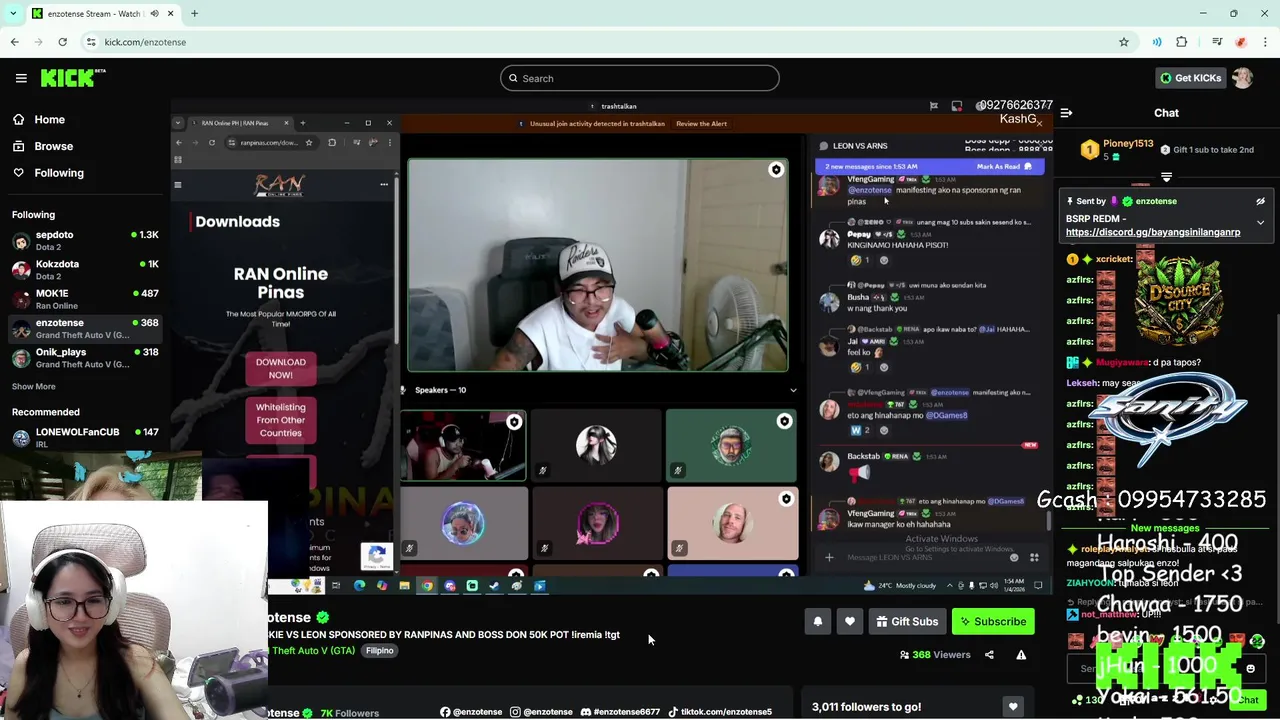This screenshot has height=720, width=1280.
Task: Click the streamed taskbar Edge icon
Action: coord(360,586)
